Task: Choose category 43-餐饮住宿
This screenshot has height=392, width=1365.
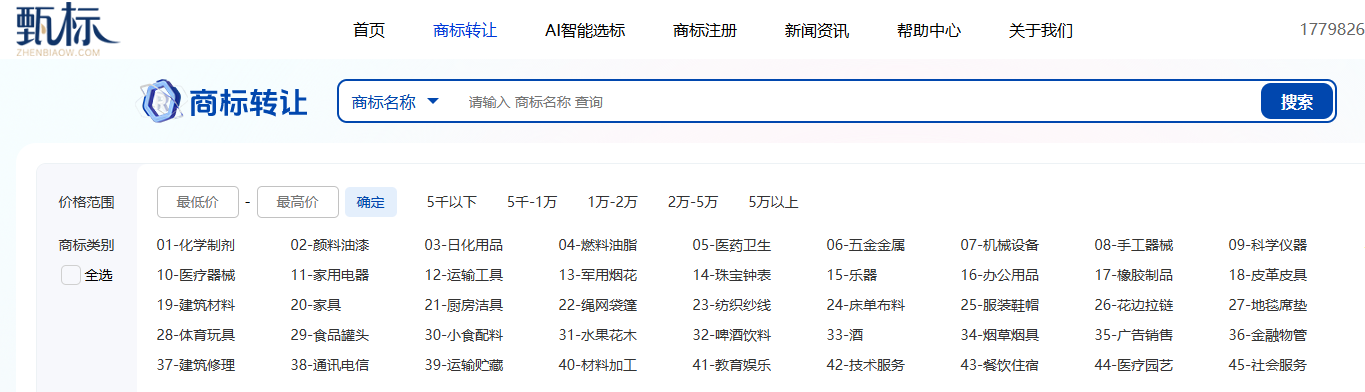Action: point(1000,365)
